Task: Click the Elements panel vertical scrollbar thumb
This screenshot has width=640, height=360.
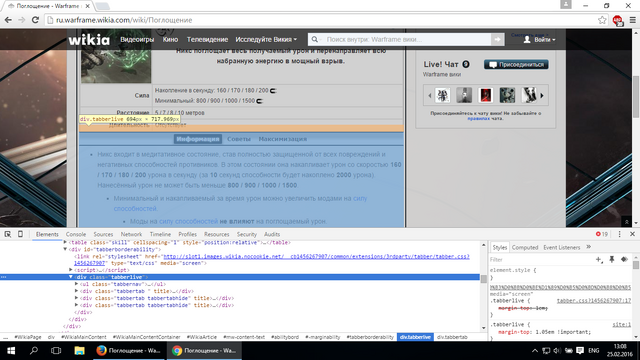Action: (484, 279)
